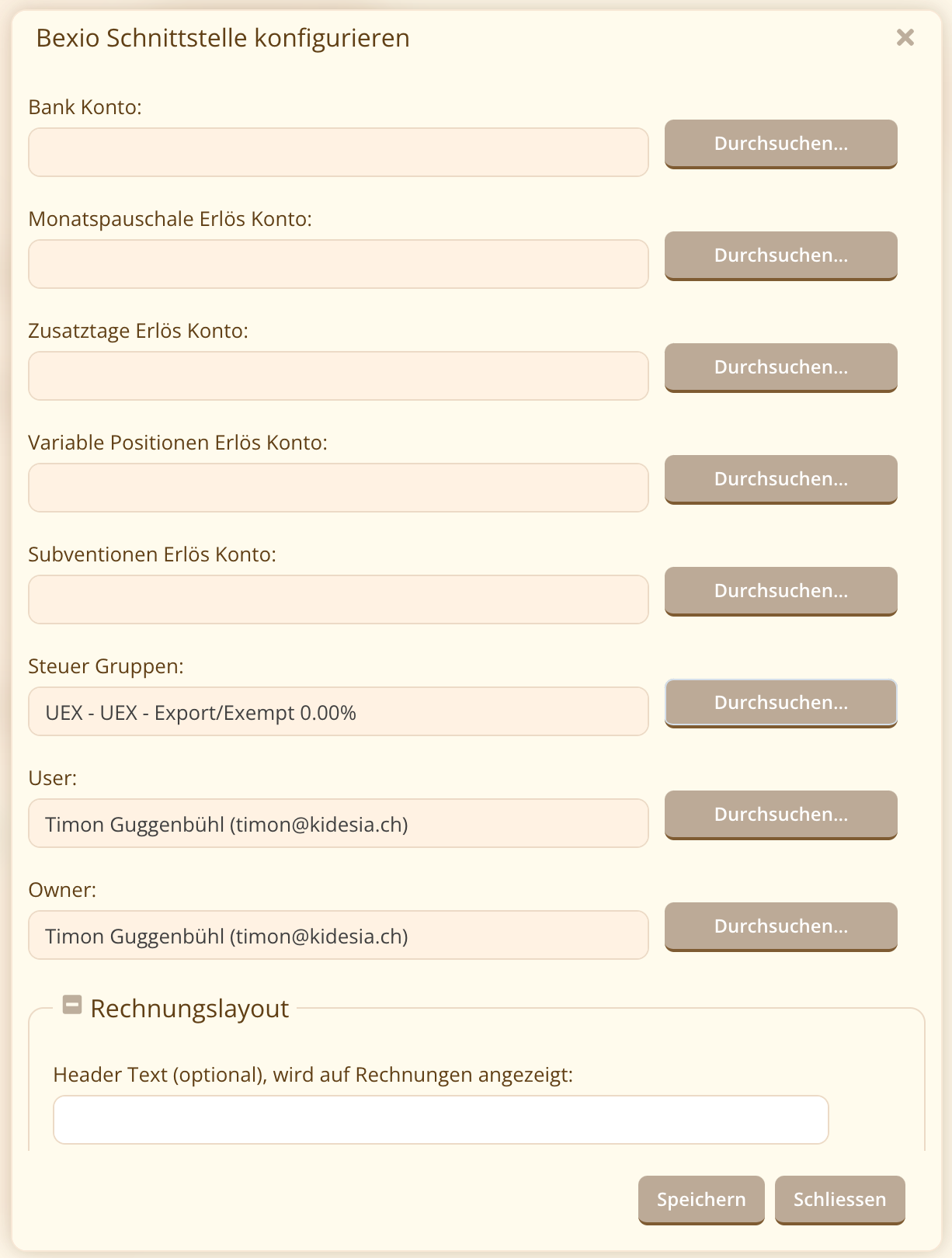Focus the Bank Konto field
952x1258 pixels.
[339, 152]
